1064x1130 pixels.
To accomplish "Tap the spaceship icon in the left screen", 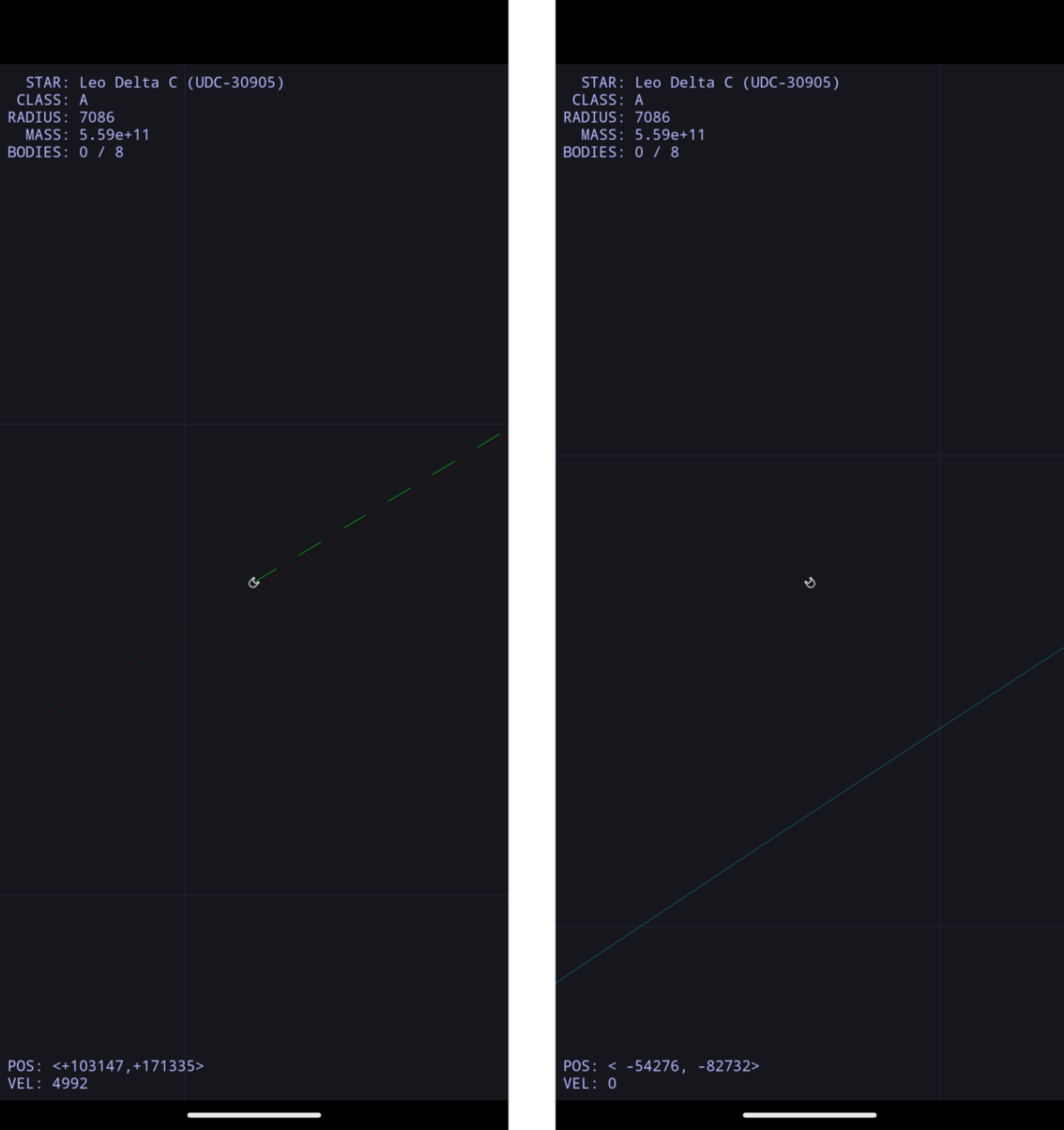I will 253,583.
